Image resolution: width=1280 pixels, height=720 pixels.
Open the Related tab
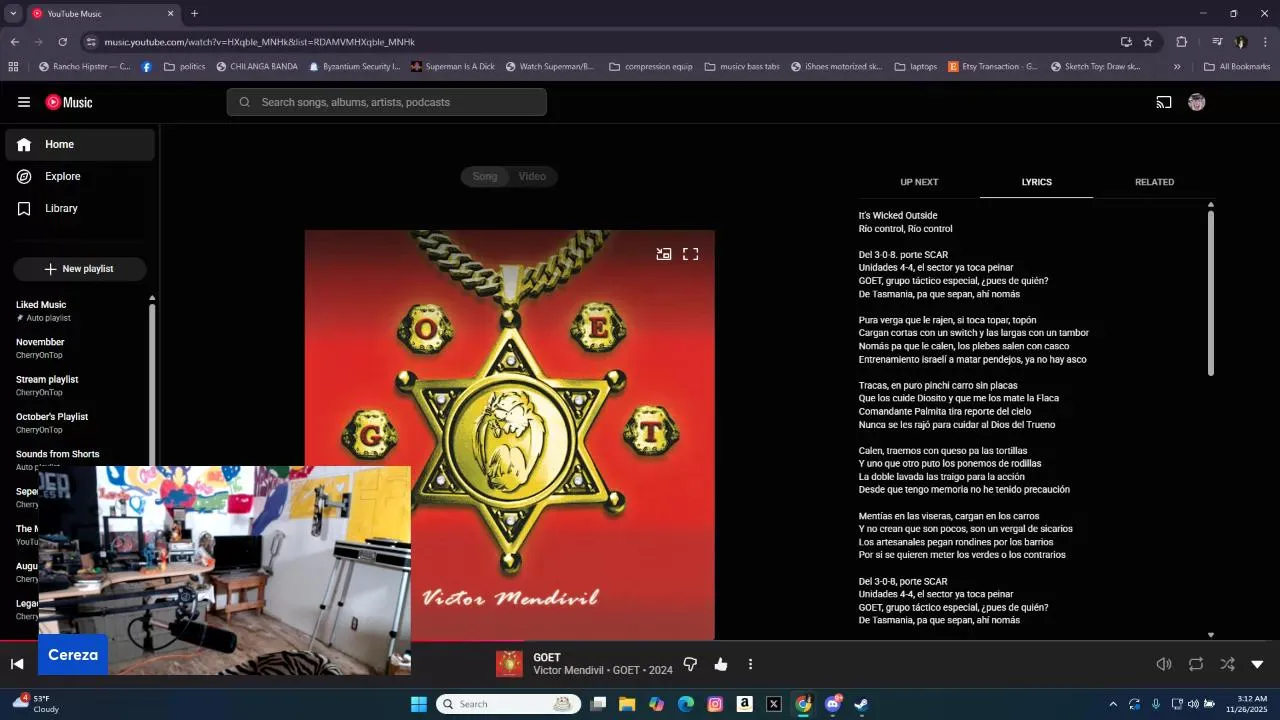click(1154, 182)
